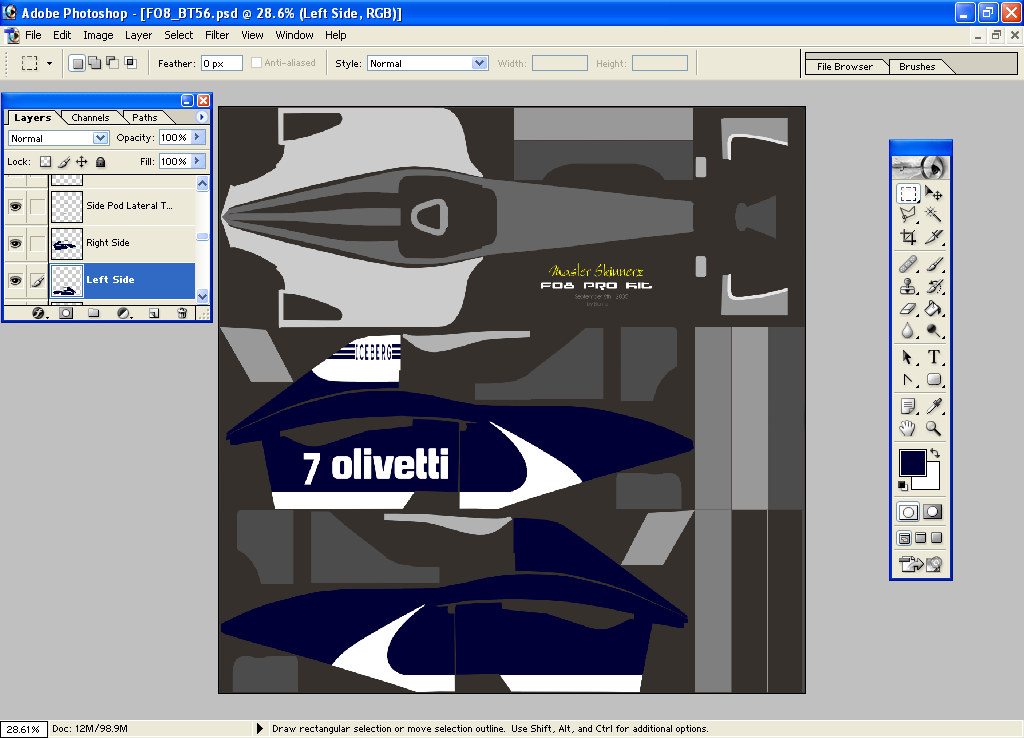Switch to the Paths tab
1024x738 pixels.
[144, 118]
